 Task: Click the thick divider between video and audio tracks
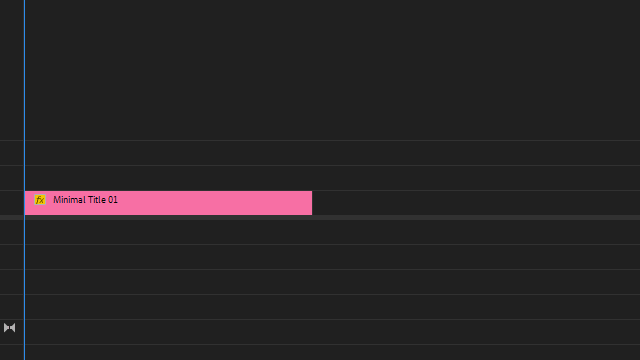320,218
